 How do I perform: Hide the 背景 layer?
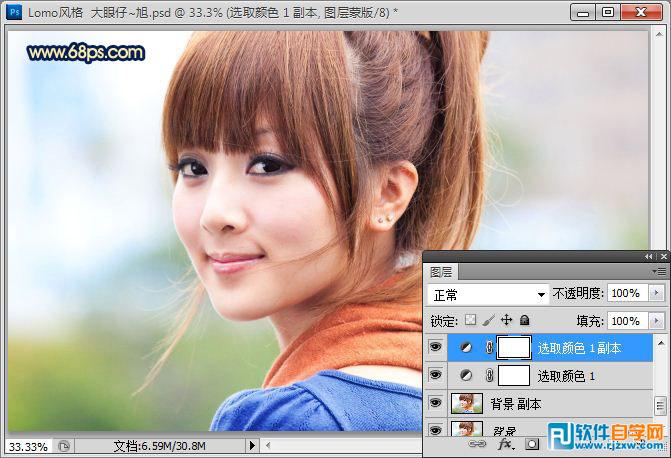[435, 430]
